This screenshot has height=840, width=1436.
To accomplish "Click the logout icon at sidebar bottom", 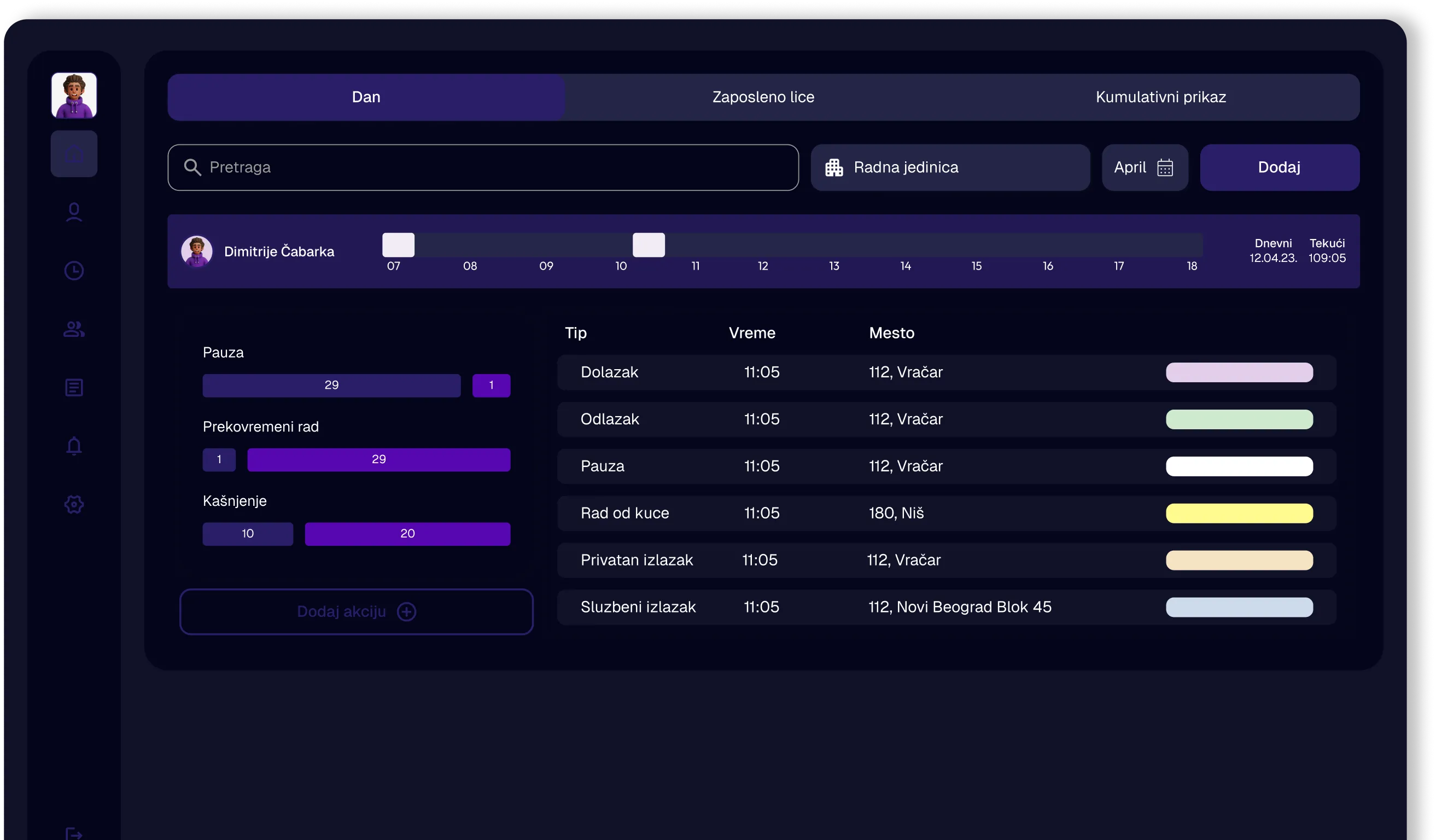I will click(74, 834).
